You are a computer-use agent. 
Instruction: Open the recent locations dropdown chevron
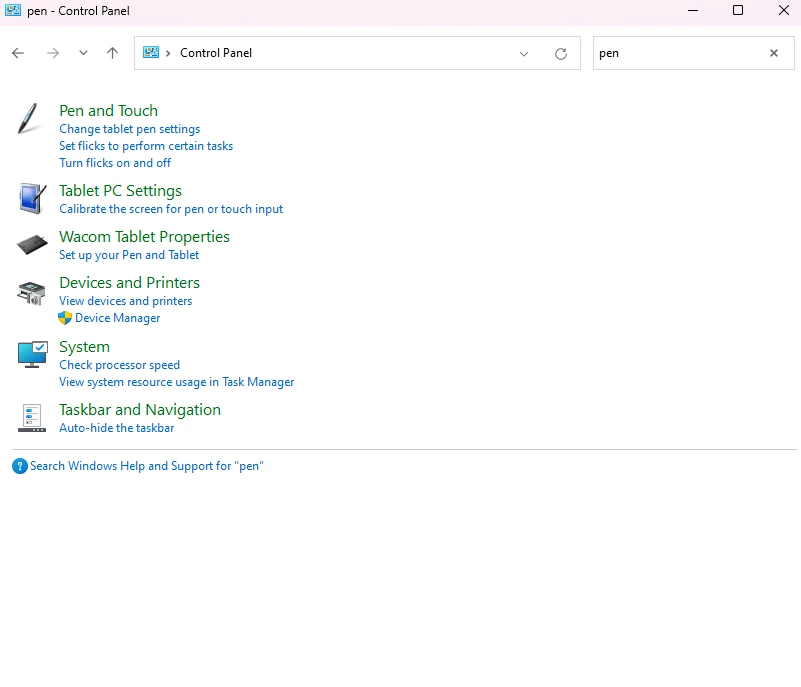click(x=83, y=53)
